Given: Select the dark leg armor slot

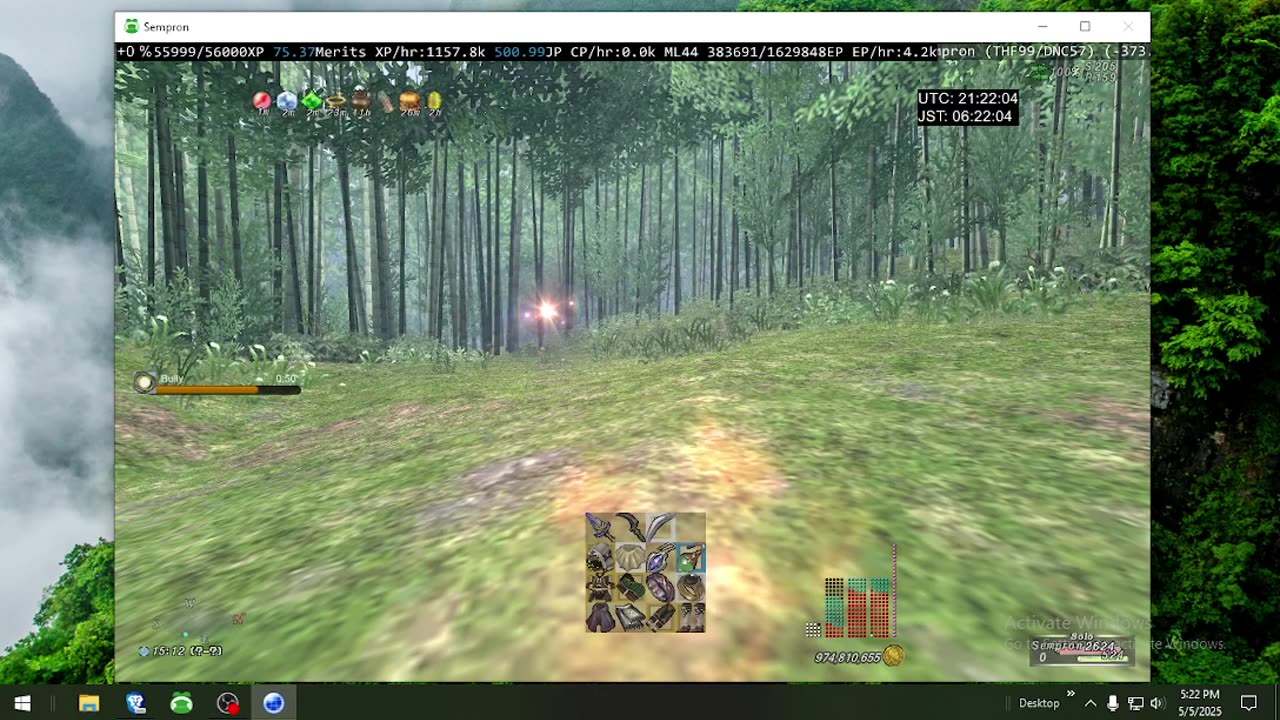Looking at the screenshot, I should 660,618.
